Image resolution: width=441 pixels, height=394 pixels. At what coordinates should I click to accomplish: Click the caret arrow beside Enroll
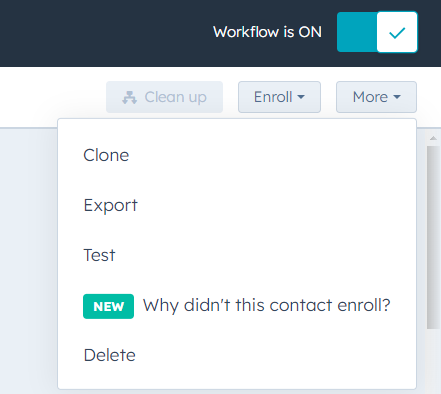[301, 97]
